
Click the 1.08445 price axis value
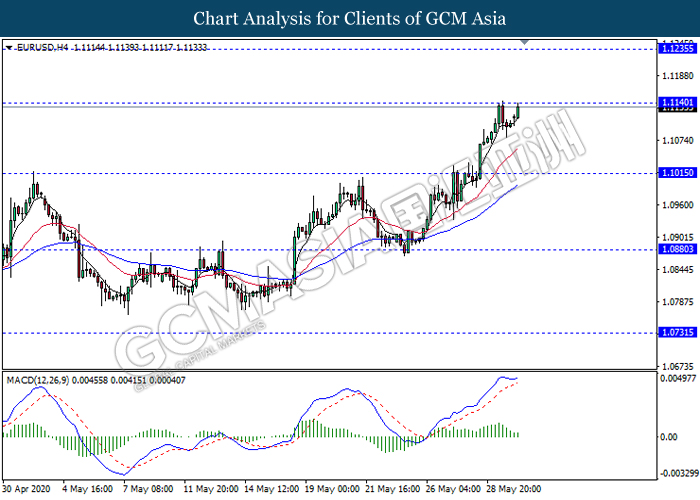click(678, 270)
